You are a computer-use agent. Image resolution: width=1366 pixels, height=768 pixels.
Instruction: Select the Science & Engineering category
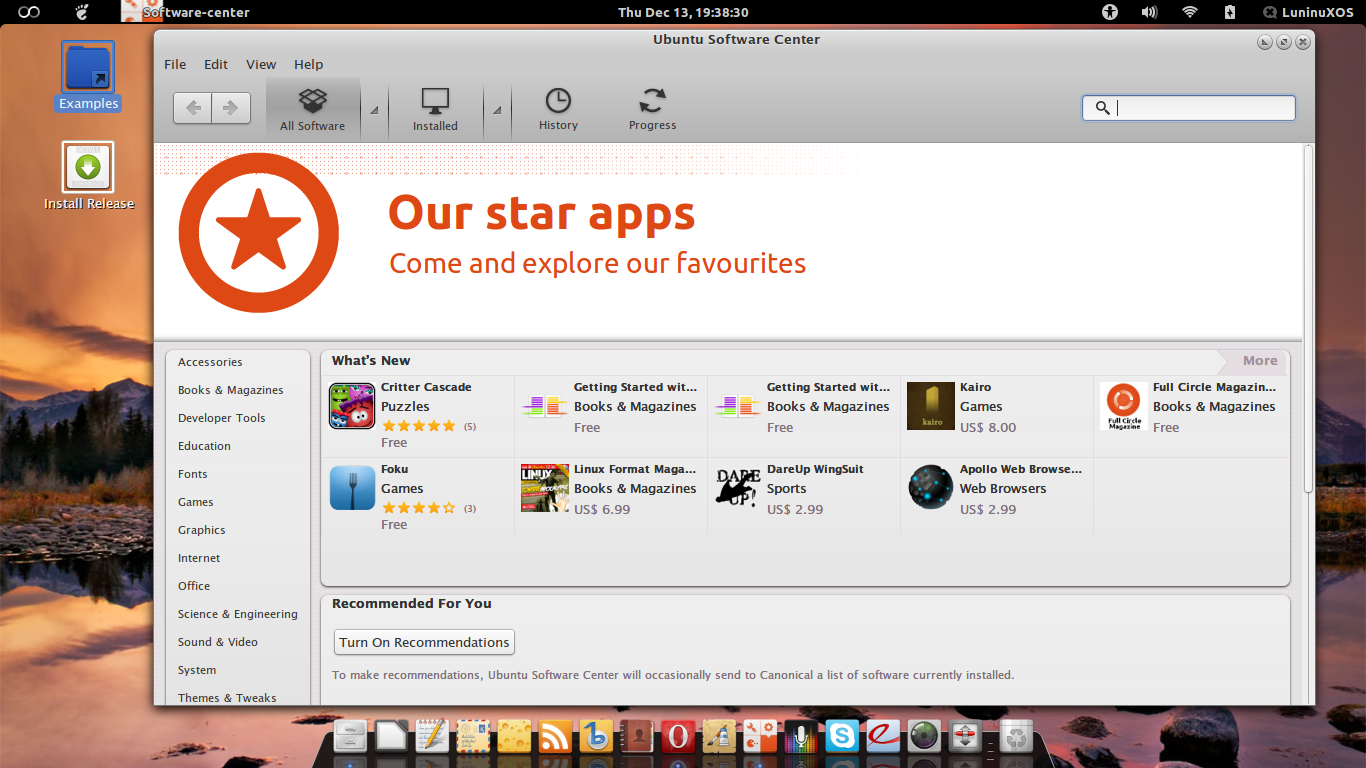[x=238, y=614]
